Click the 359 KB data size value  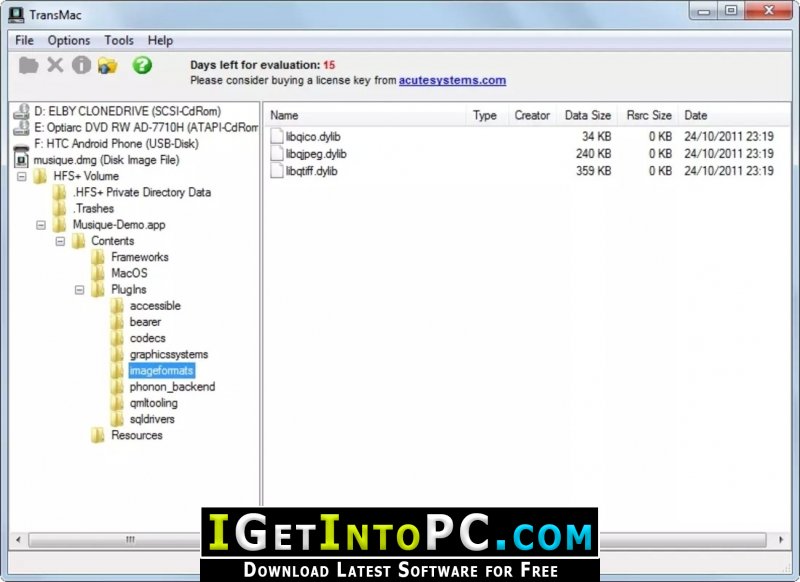point(593,171)
